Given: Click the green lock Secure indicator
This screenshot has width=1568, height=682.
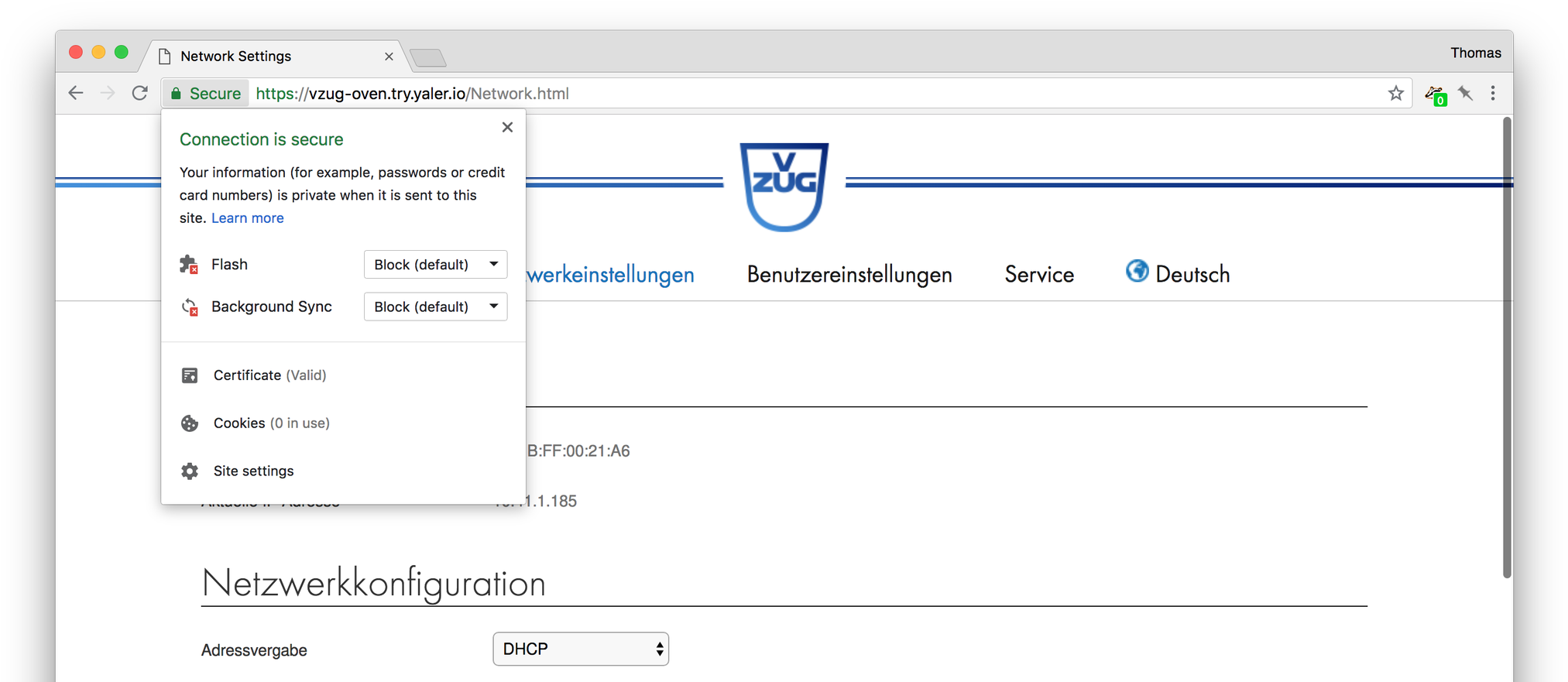Looking at the screenshot, I should 206,94.
